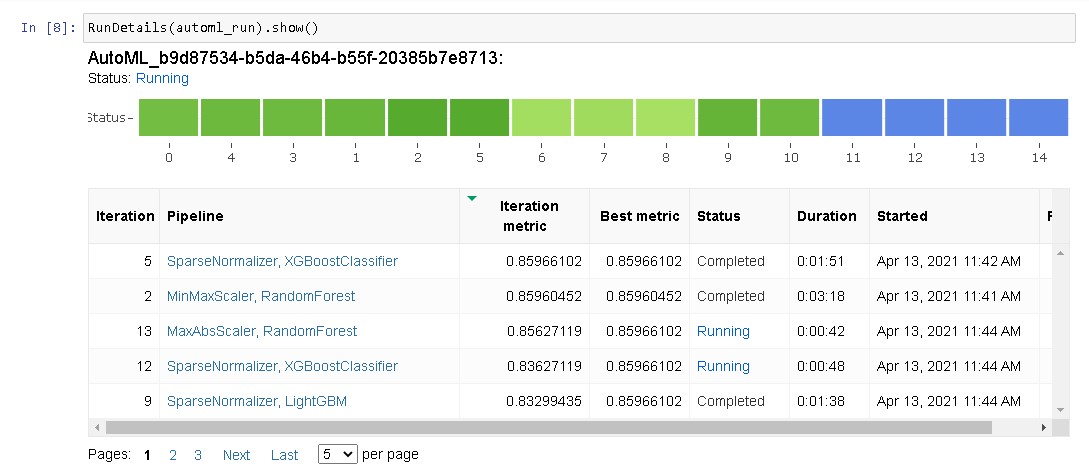
Task: Click the table's vertical scrollbar up arrow
Action: click(x=1060, y=253)
